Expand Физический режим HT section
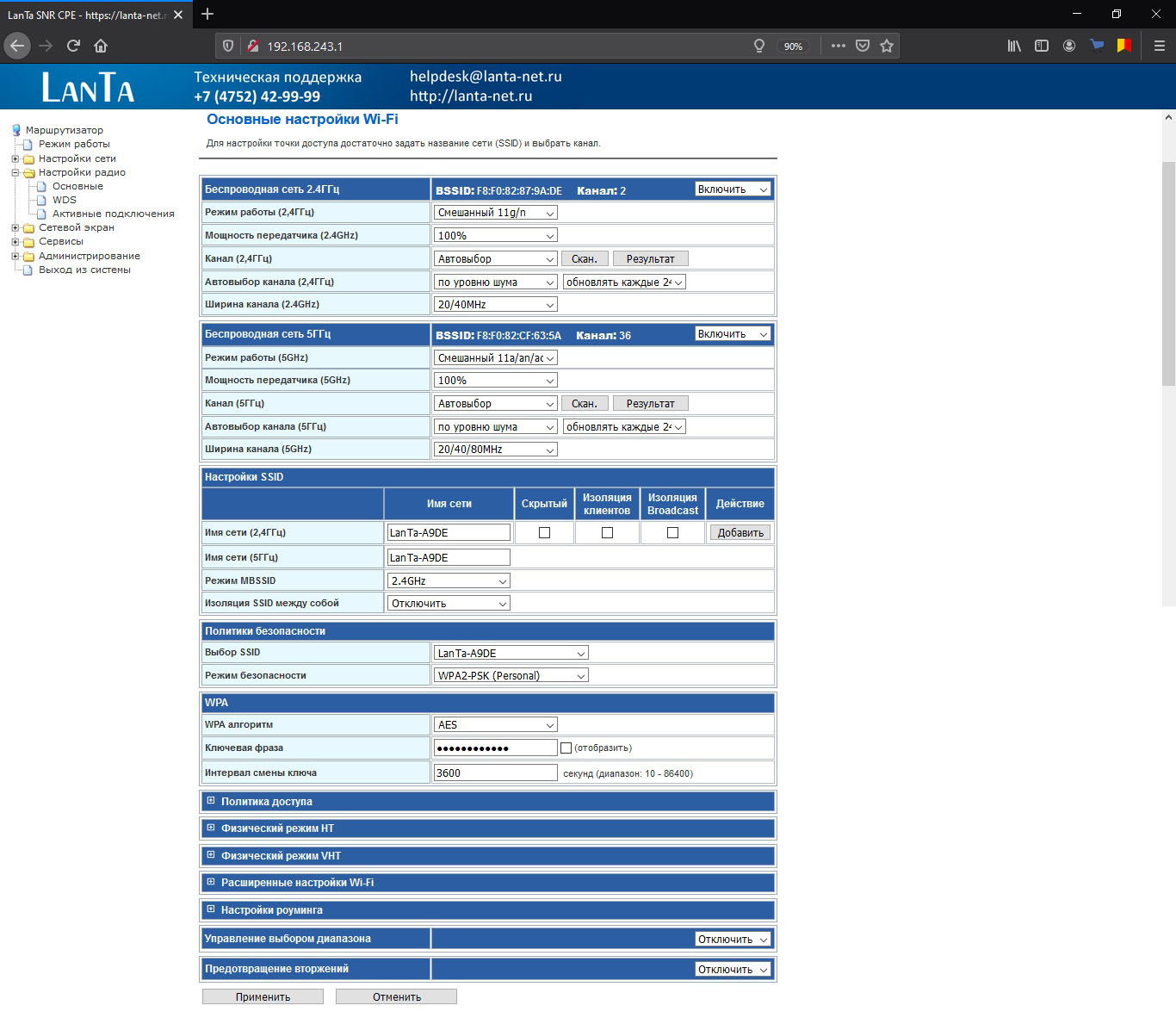1176x1024 pixels. point(211,828)
